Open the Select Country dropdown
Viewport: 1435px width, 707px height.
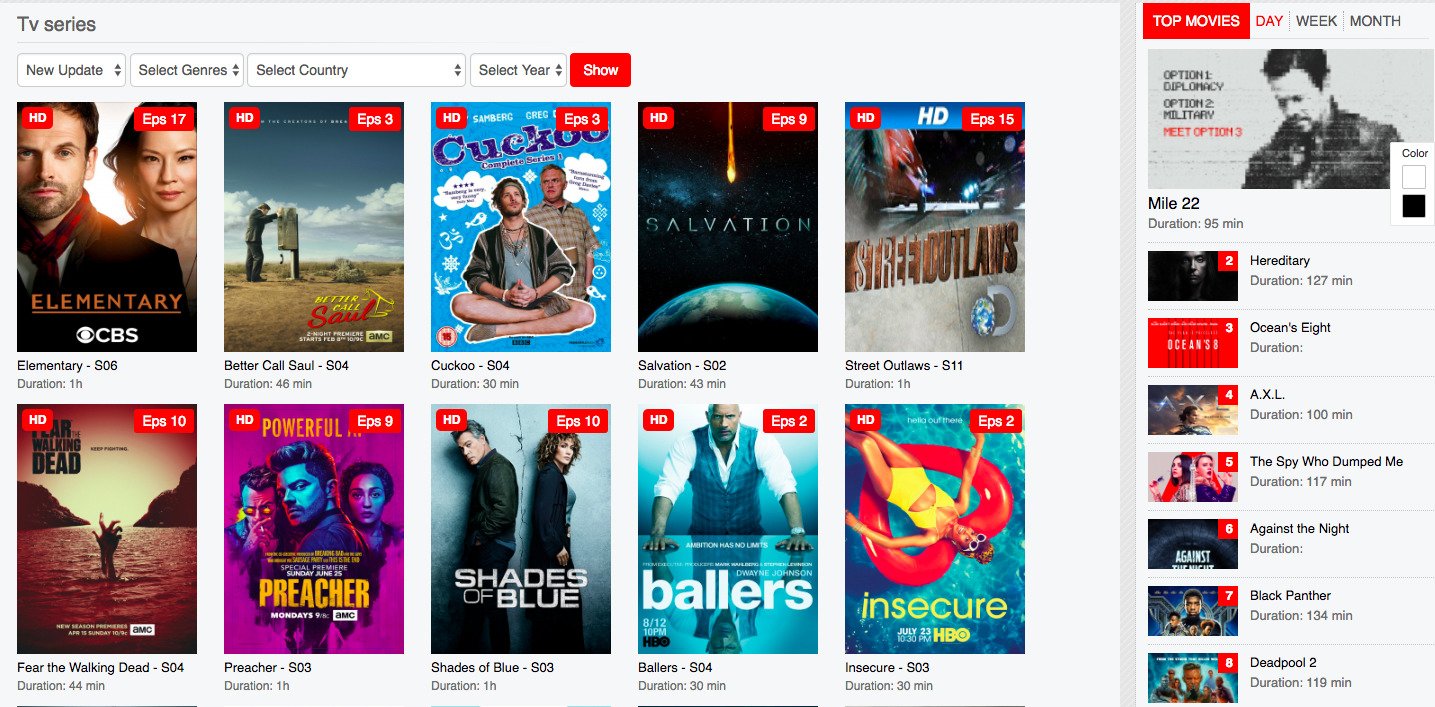(357, 70)
